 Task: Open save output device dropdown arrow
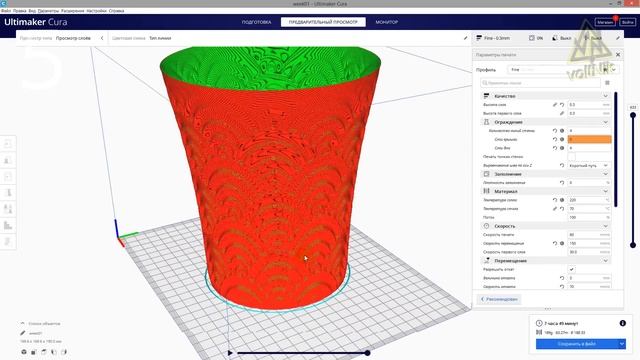pyautogui.click(x=622, y=344)
